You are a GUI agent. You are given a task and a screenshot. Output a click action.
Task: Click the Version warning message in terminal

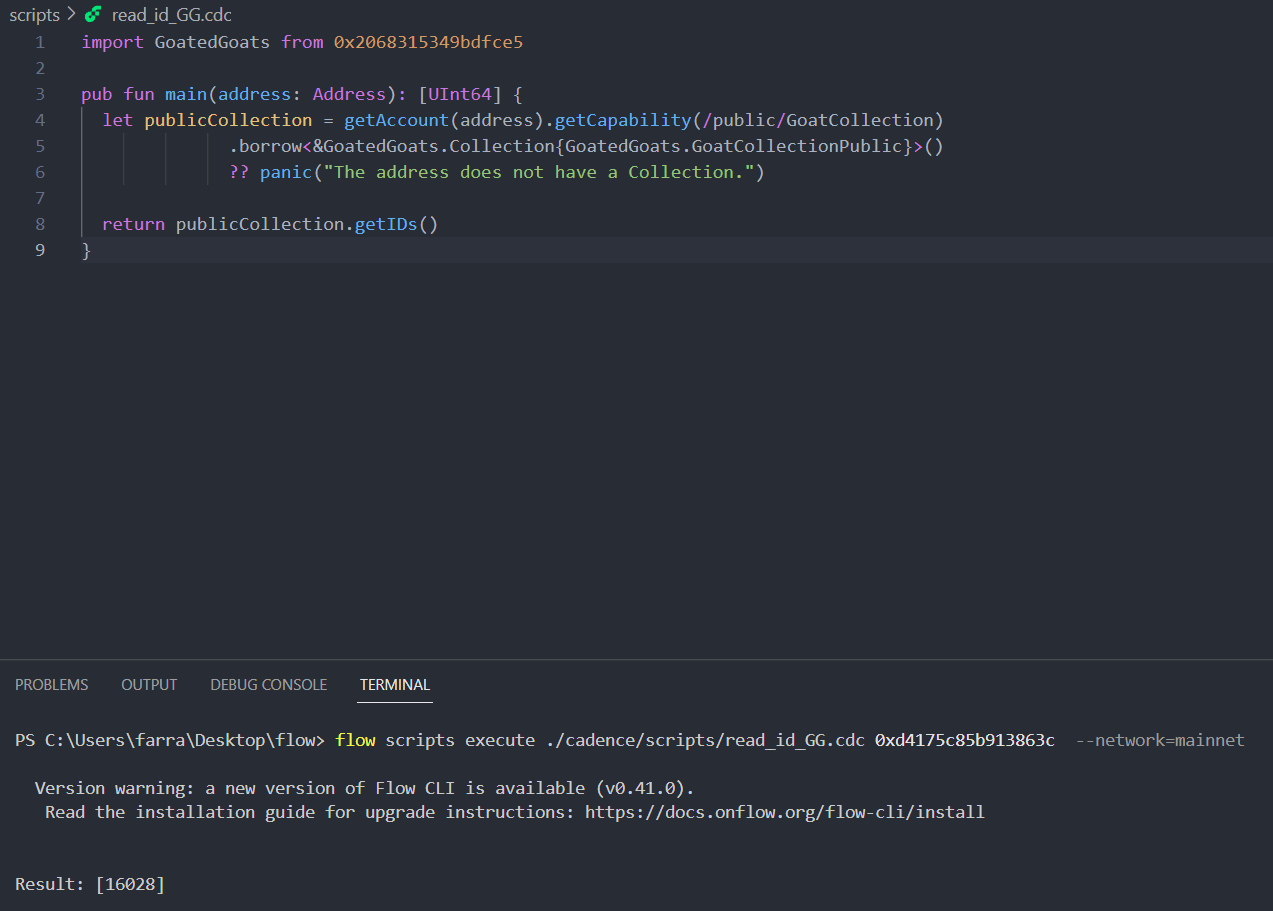click(364, 787)
